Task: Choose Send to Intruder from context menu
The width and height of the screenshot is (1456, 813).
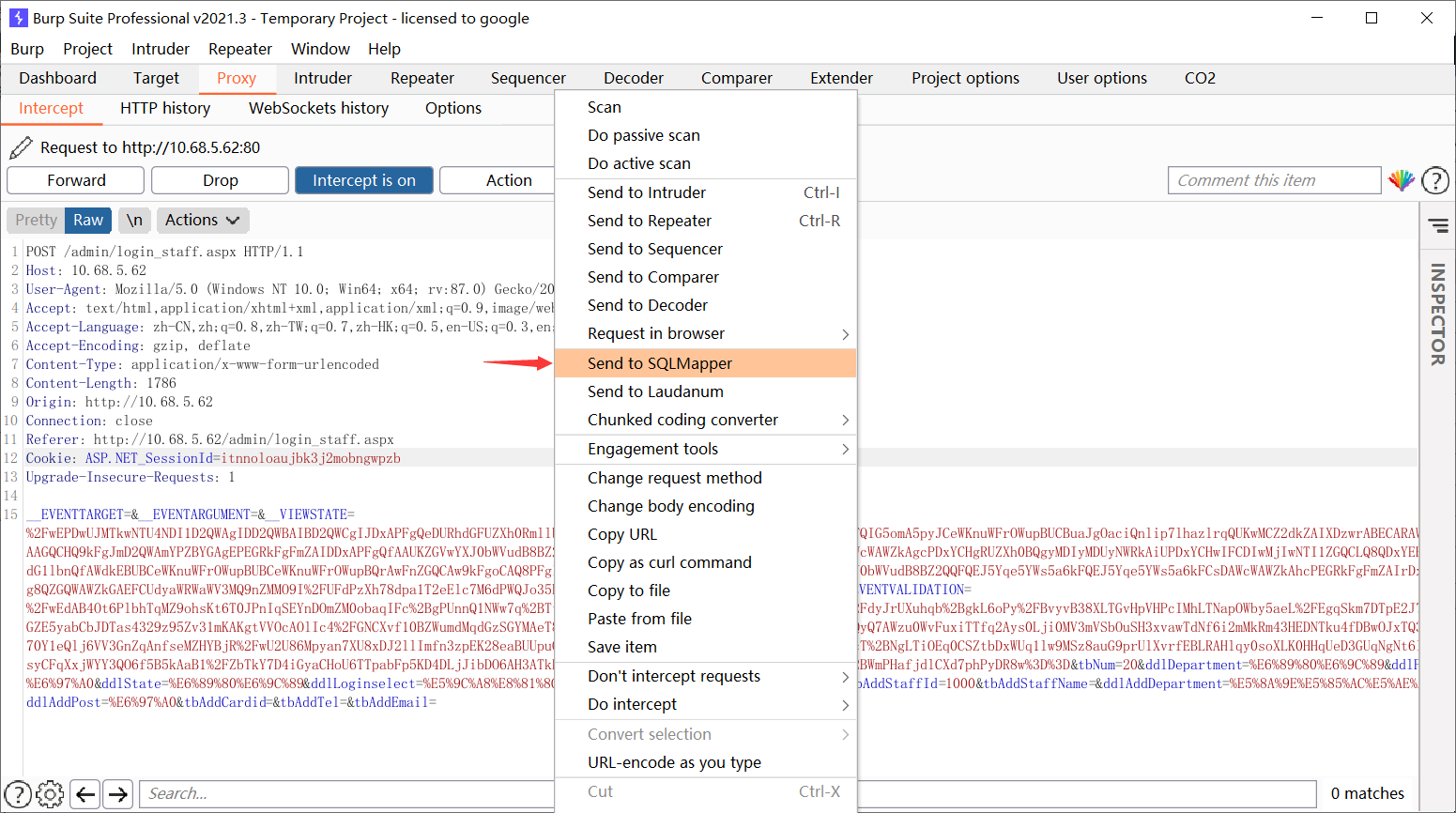Action: click(x=706, y=192)
